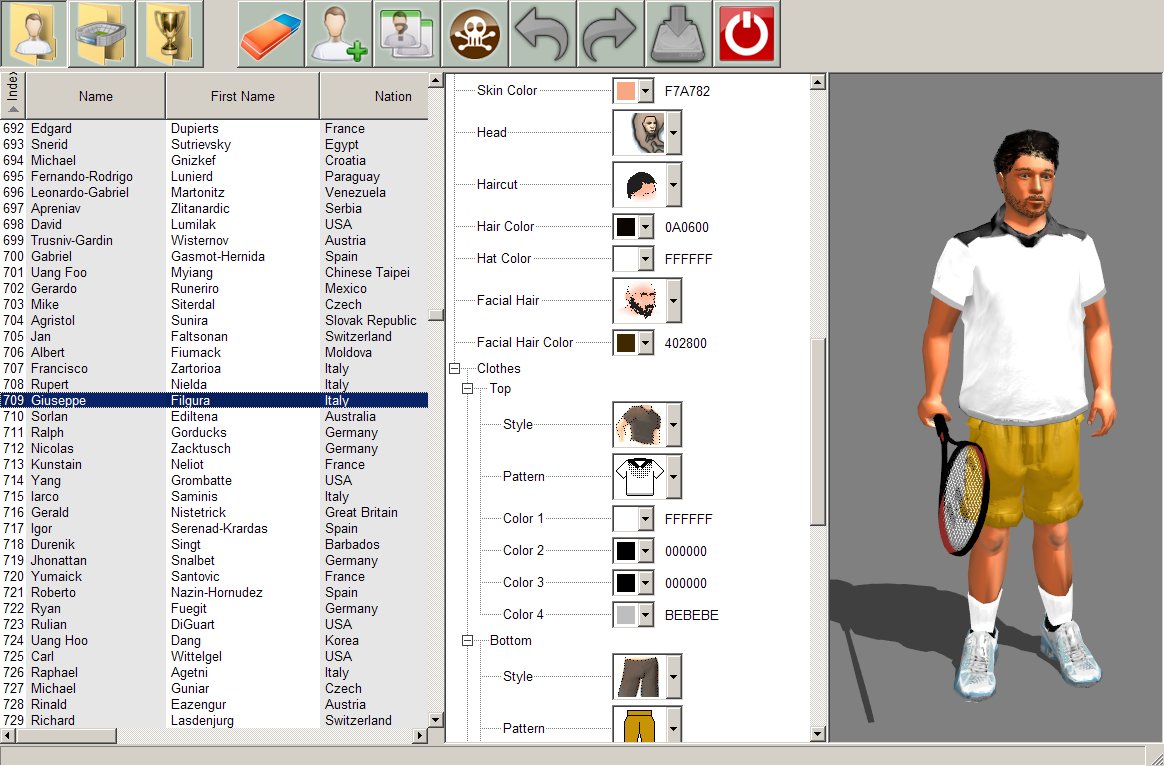This screenshot has width=1164, height=766.
Task: Select player 707 Francisco Zartorioa
Action: point(214,368)
